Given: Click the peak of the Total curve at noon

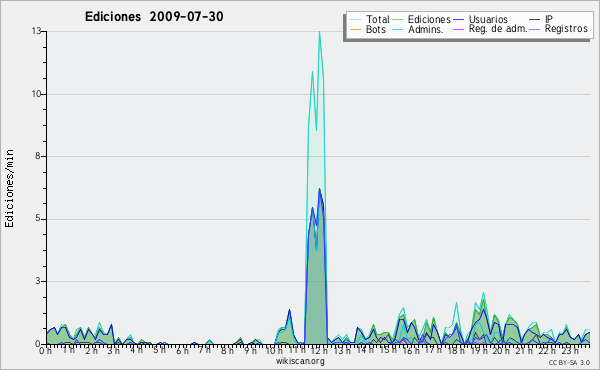Looking at the screenshot, I should coord(319,32).
